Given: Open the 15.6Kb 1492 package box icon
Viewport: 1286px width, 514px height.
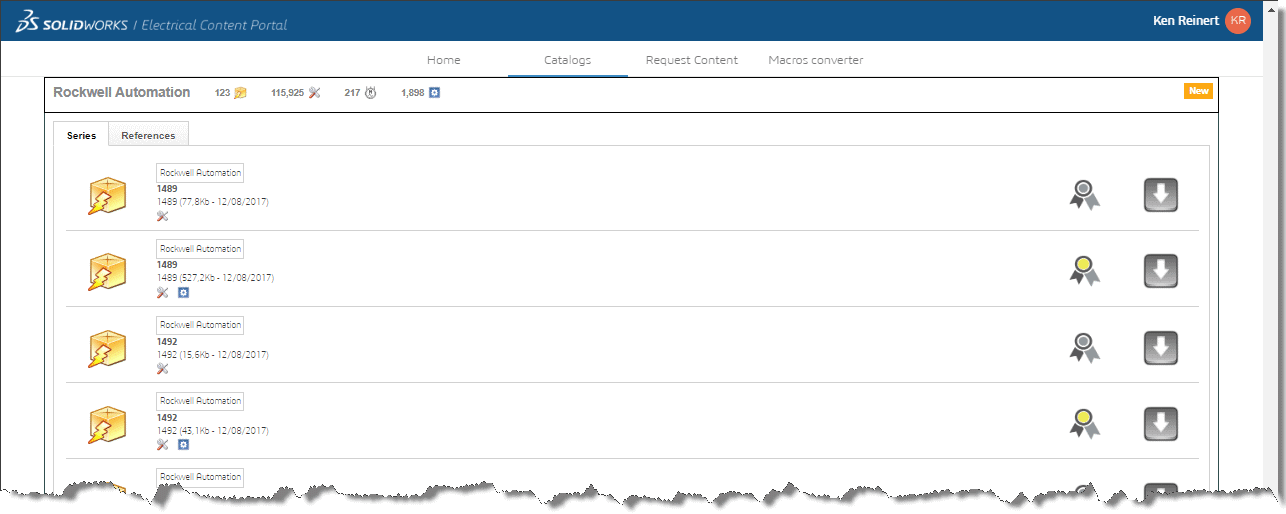Looking at the screenshot, I should coord(107,349).
